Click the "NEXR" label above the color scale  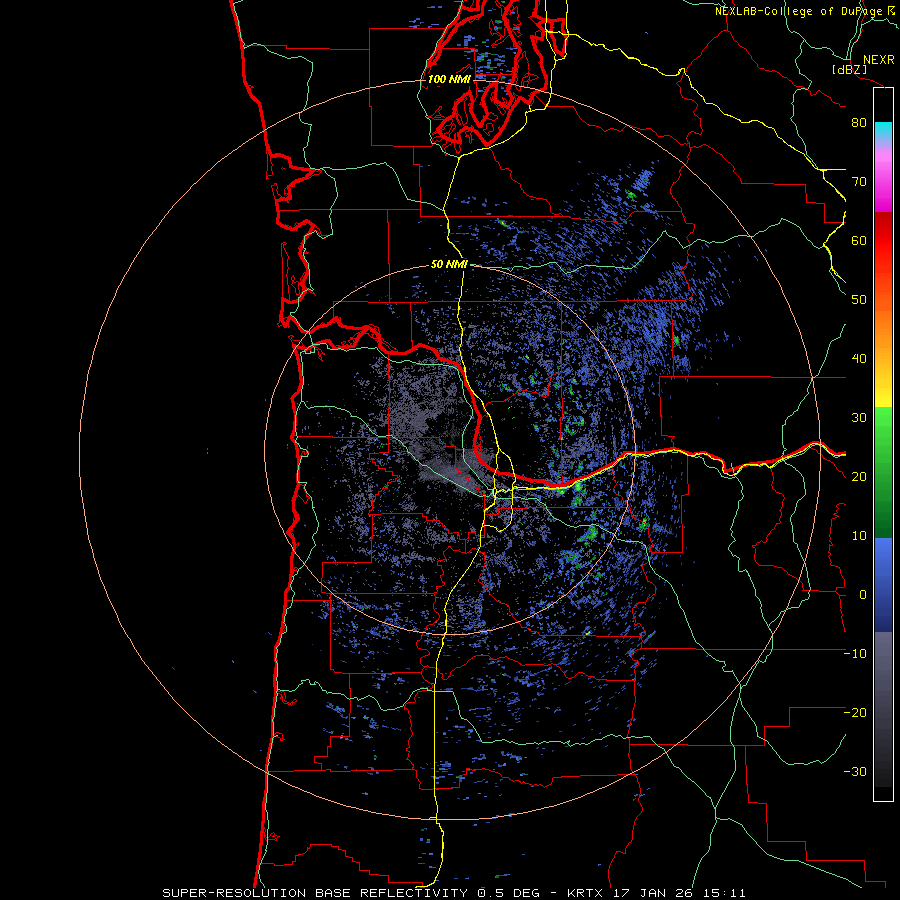click(879, 60)
